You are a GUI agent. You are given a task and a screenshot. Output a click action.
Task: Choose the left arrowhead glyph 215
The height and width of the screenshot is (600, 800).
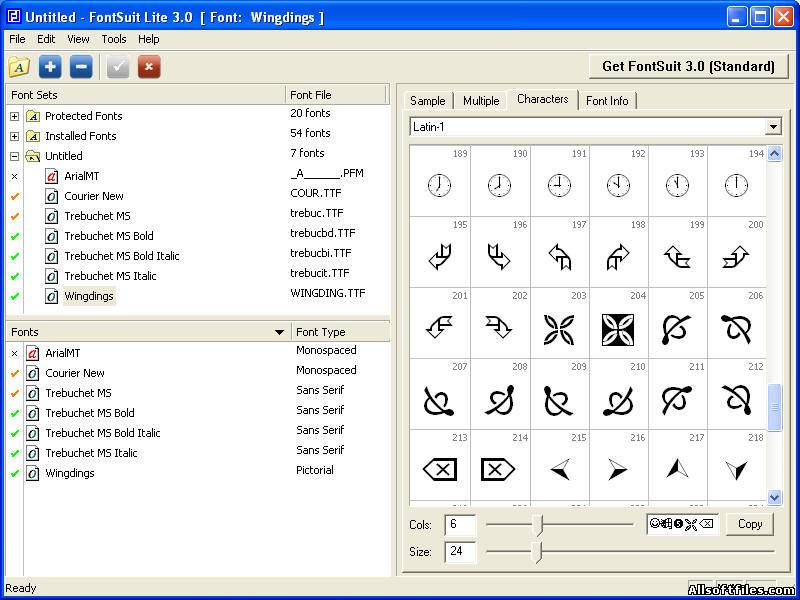point(560,470)
